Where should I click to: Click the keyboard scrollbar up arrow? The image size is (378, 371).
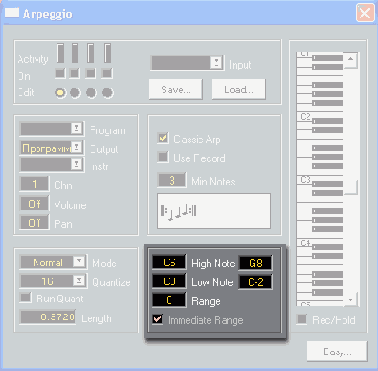pos(350,59)
